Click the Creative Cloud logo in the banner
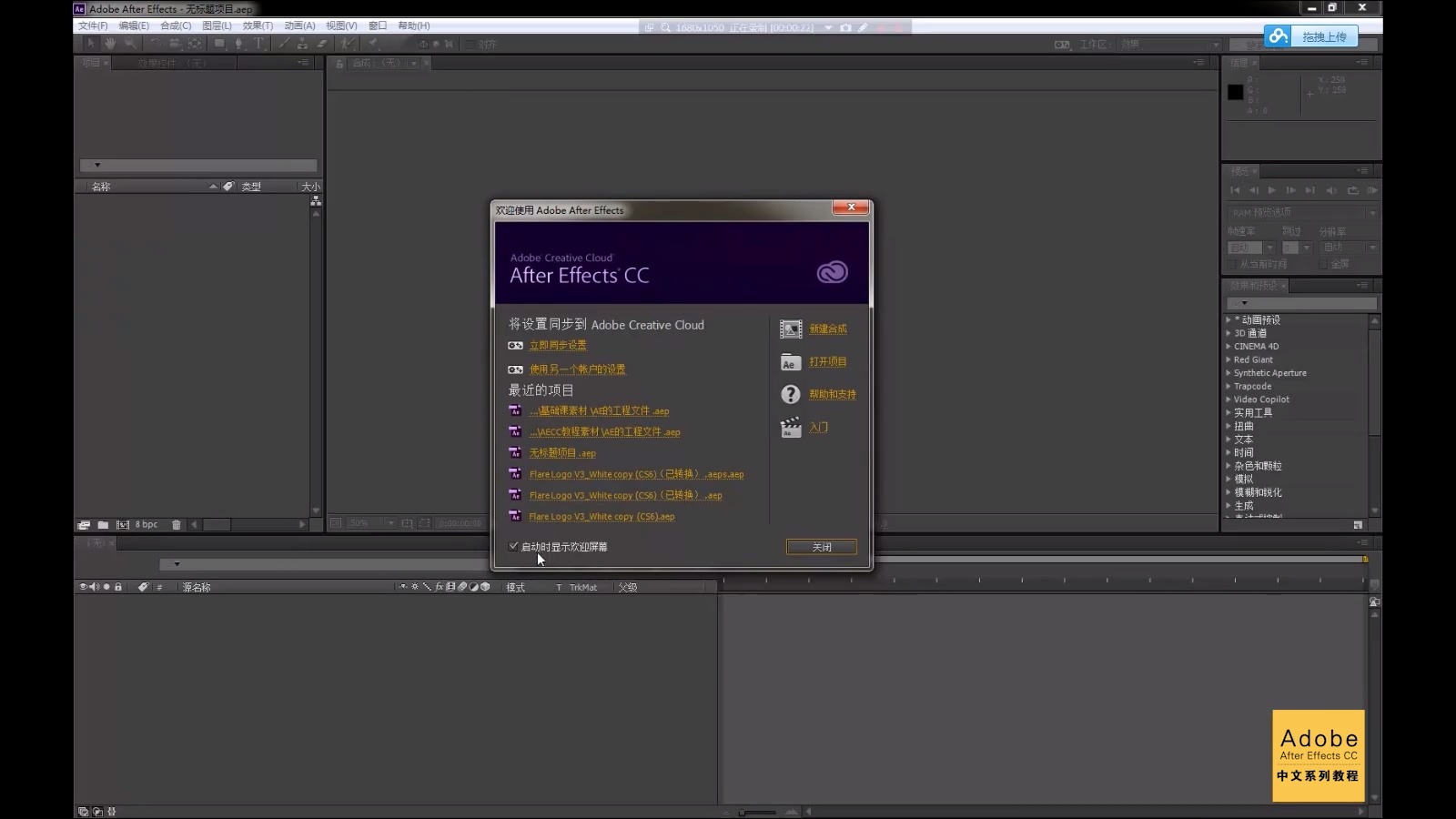 (x=833, y=272)
